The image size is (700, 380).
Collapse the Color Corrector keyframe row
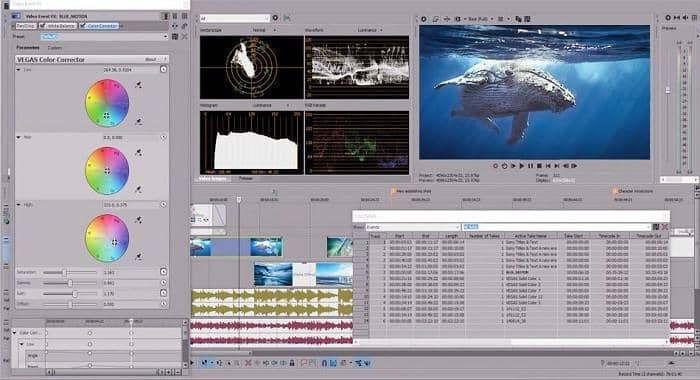click(14, 333)
